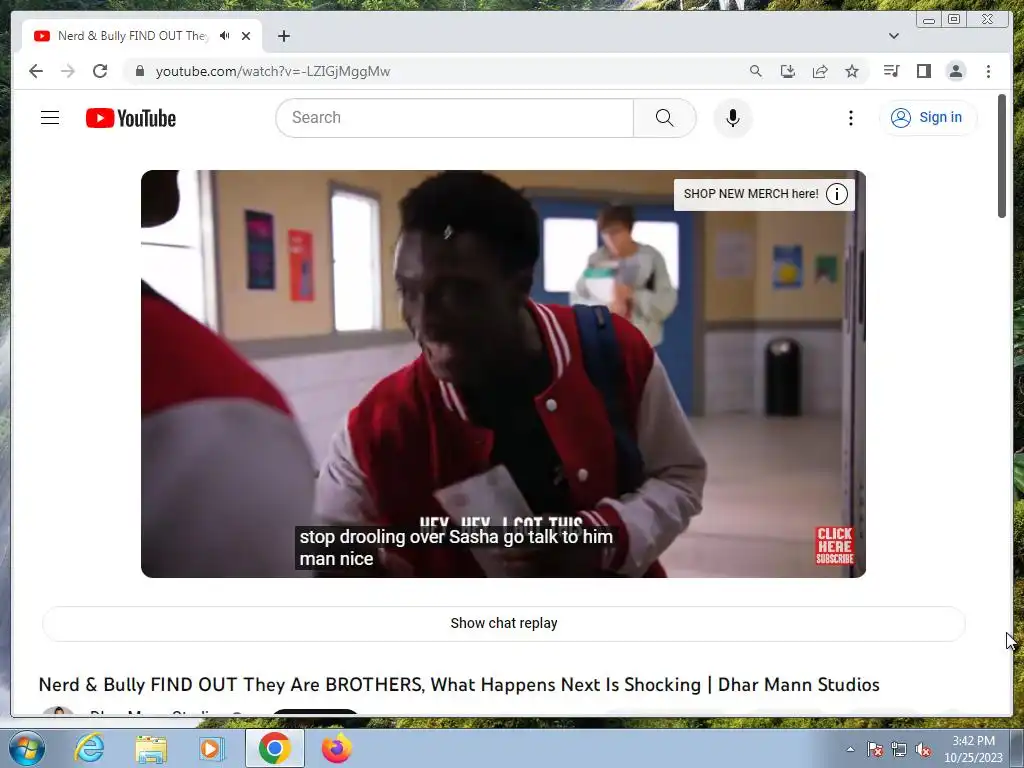
Task: Open YouTube hamburger guide menu
Action: tap(50, 118)
